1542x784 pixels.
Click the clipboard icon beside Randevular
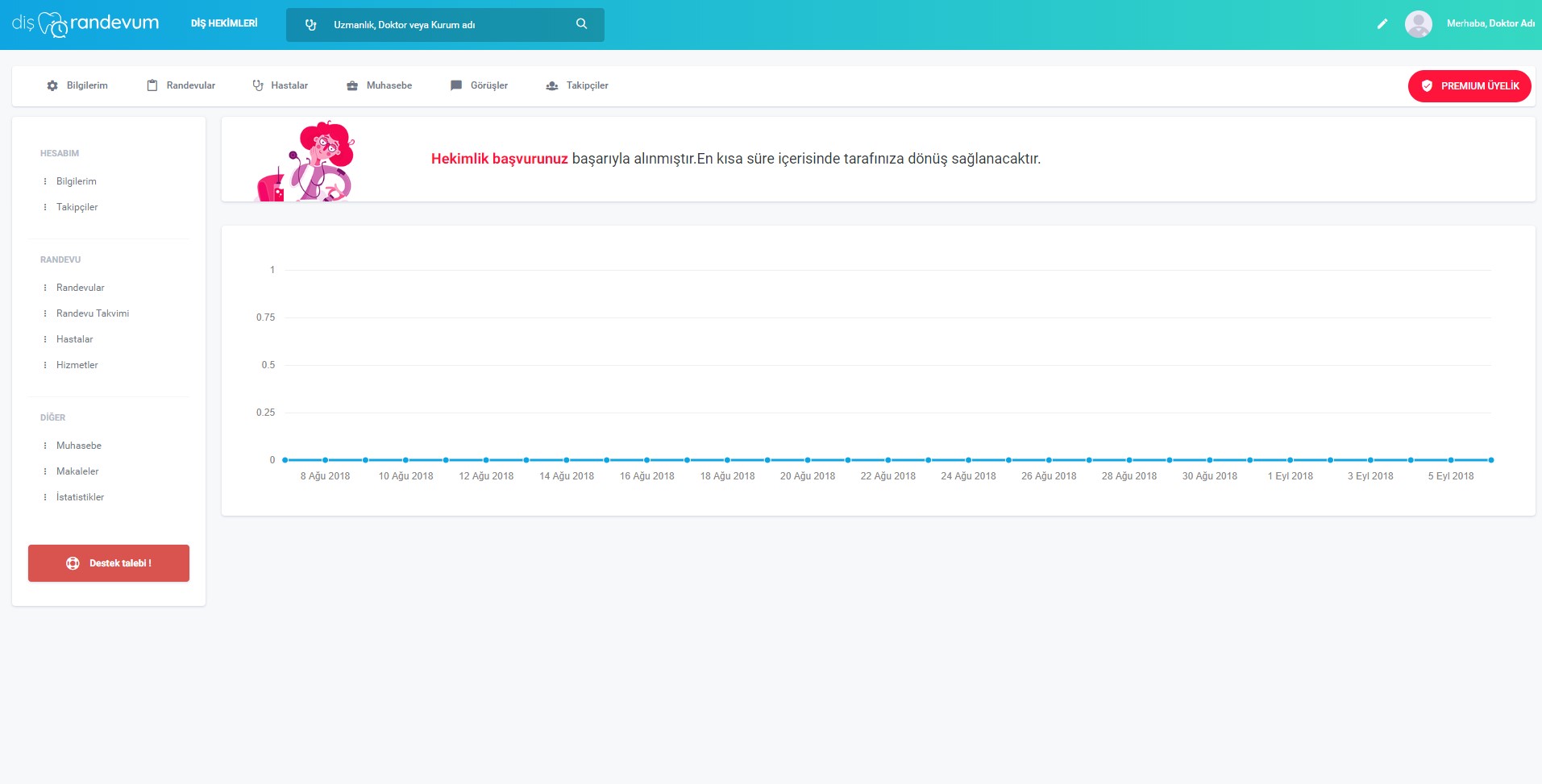pyautogui.click(x=152, y=85)
